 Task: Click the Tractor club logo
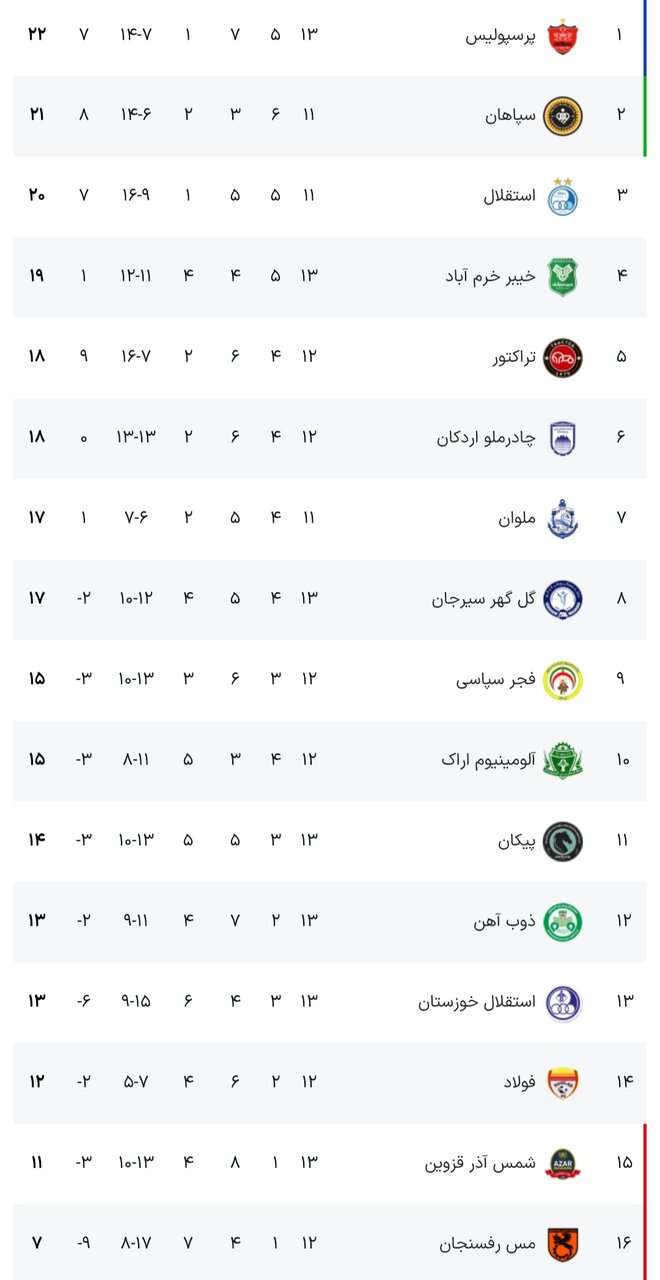tap(562, 357)
